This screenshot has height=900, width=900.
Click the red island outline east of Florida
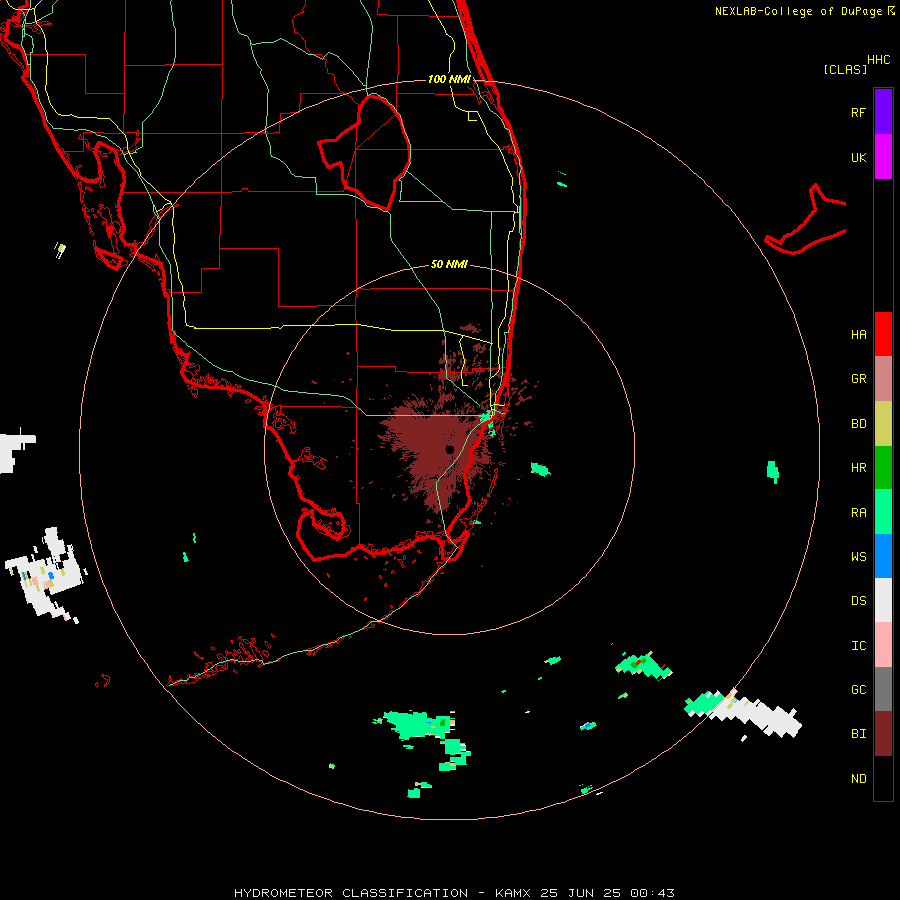[806, 220]
